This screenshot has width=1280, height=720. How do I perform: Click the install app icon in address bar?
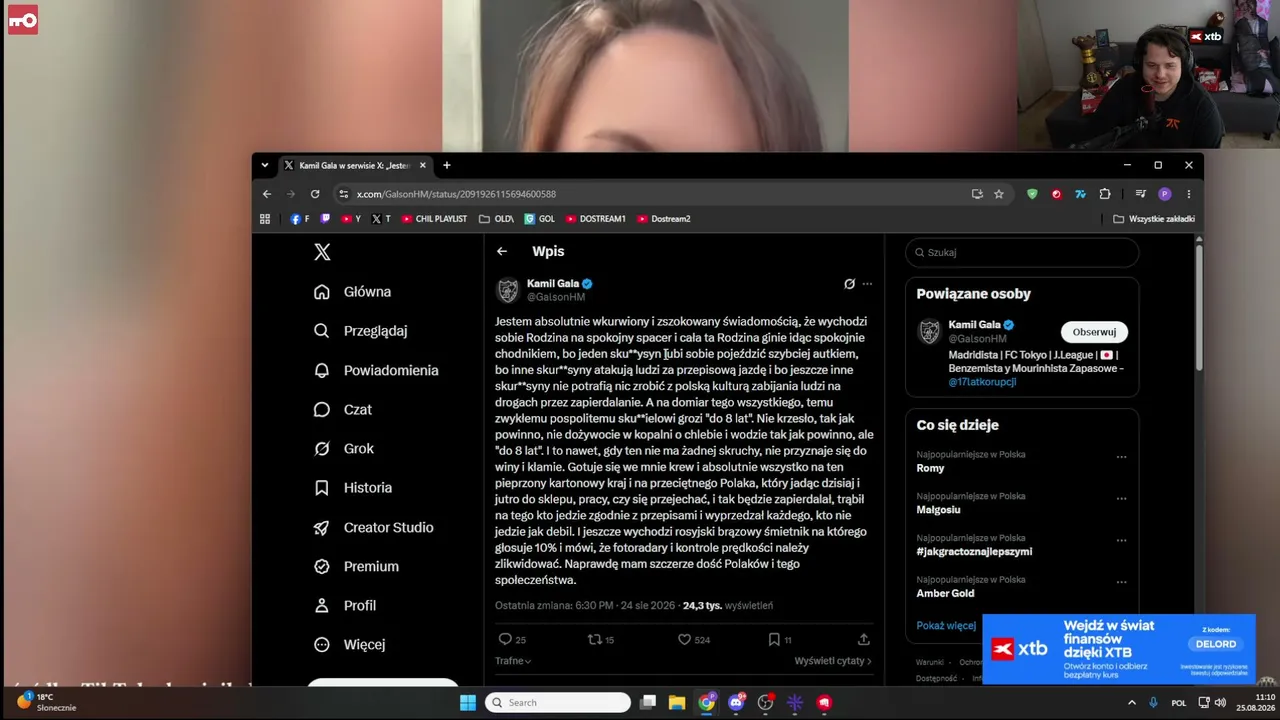click(977, 194)
